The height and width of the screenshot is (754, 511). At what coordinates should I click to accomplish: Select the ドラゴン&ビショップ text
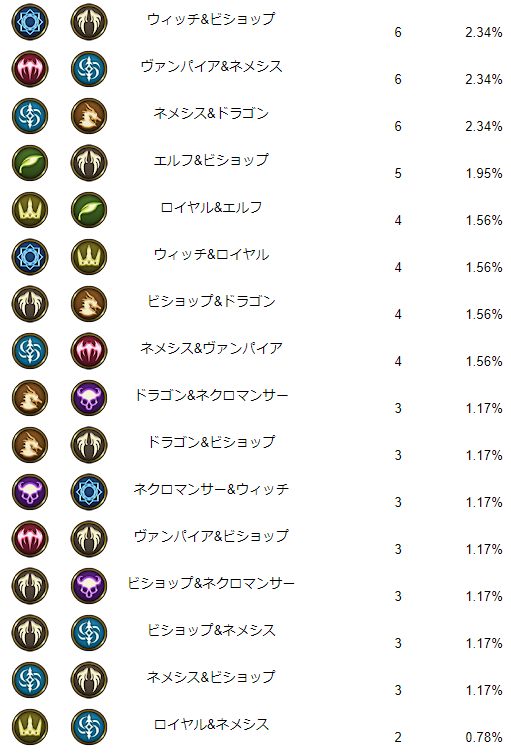pos(211,442)
